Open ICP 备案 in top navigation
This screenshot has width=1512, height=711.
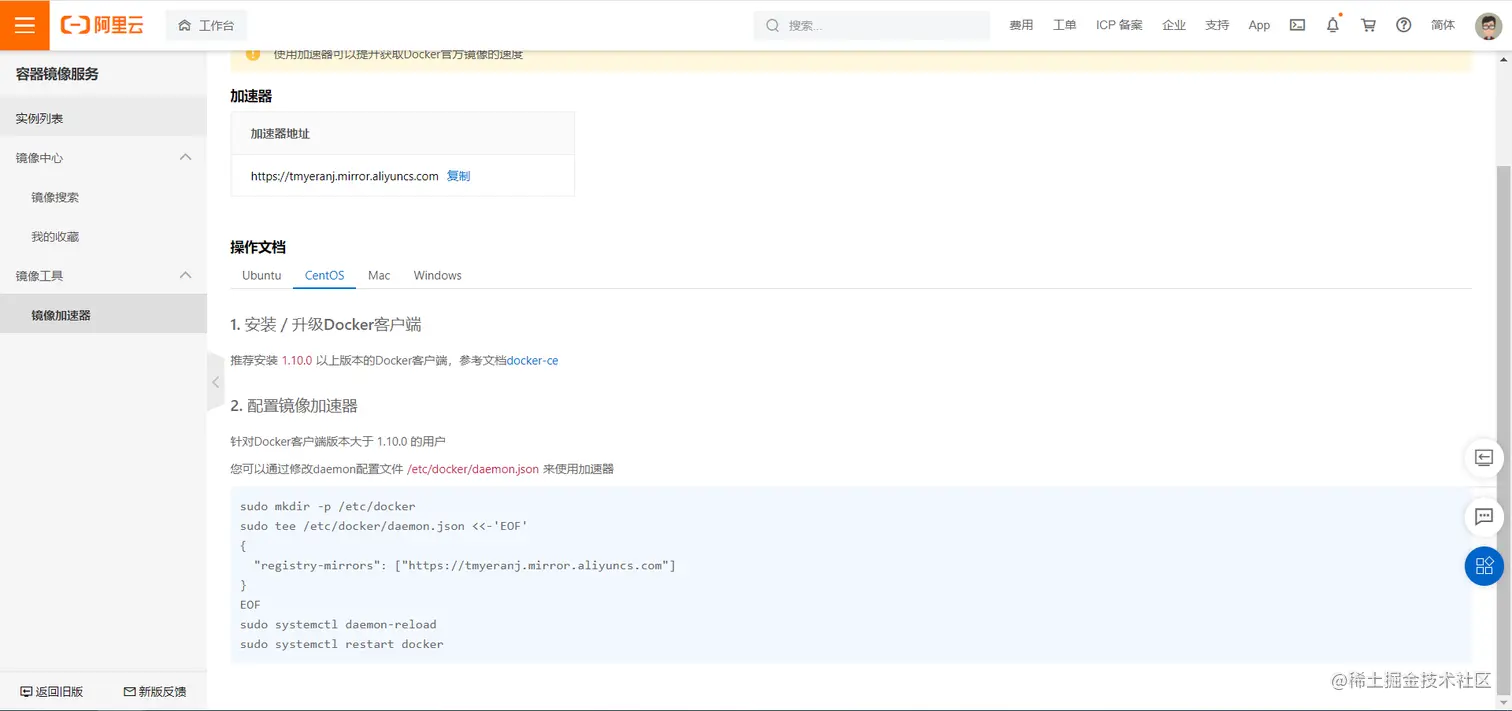click(x=1119, y=25)
